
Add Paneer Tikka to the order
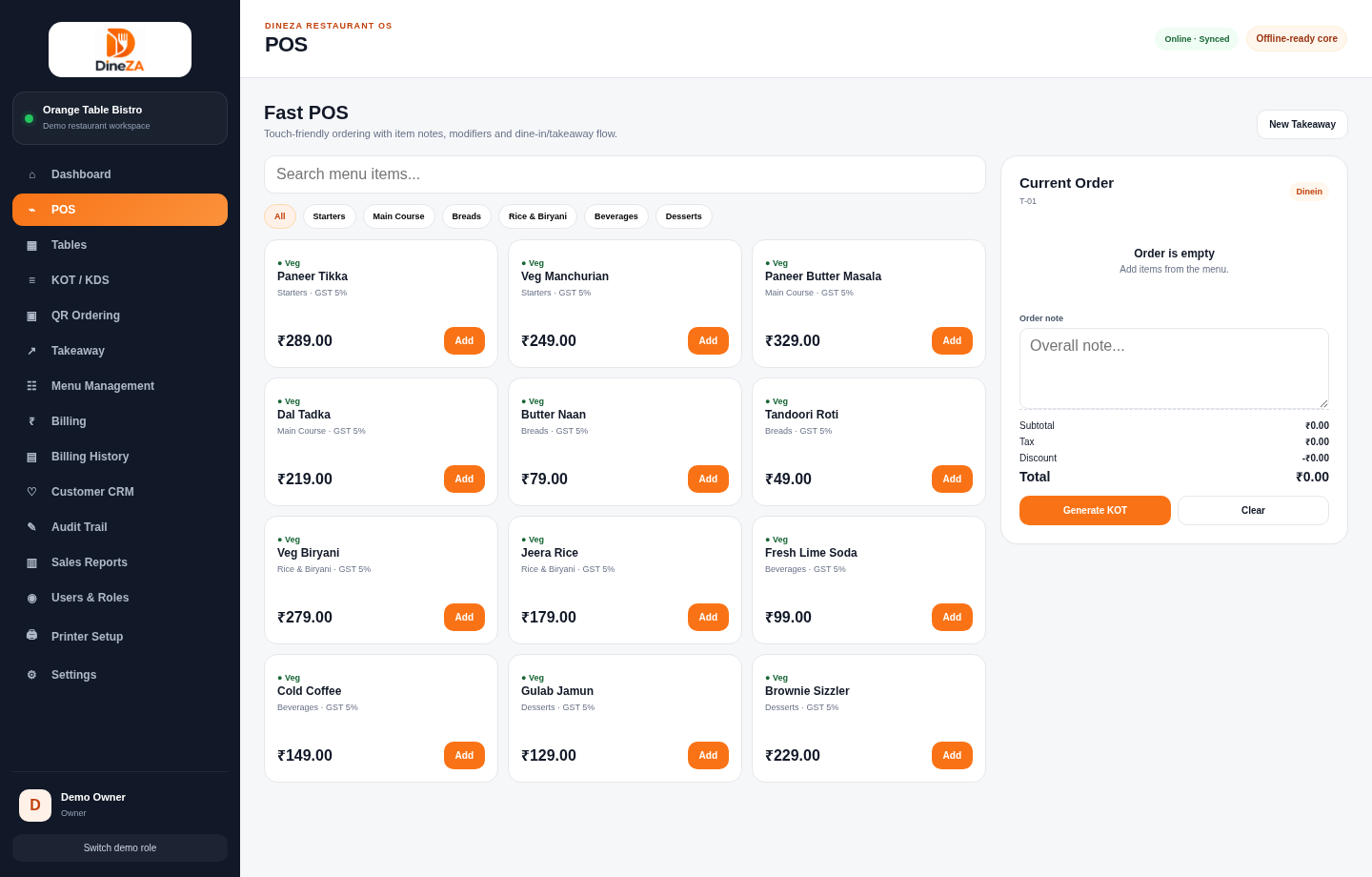(x=464, y=341)
